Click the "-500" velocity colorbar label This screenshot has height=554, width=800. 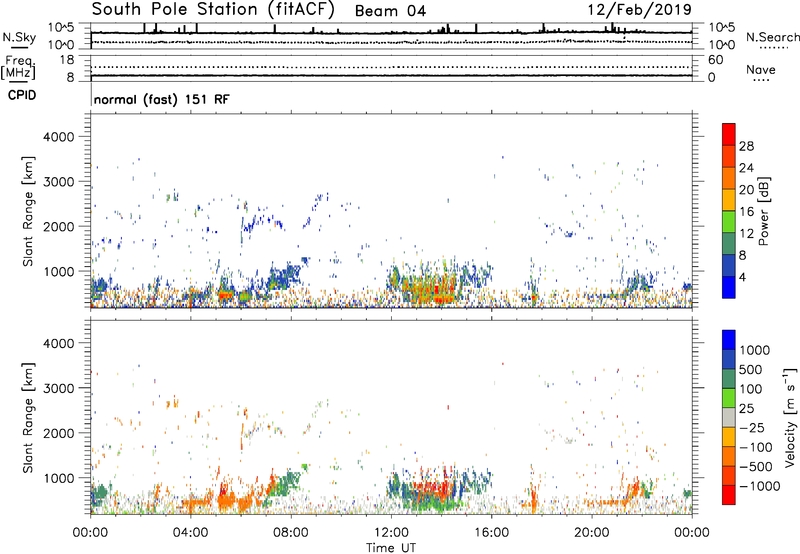[x=756, y=467]
